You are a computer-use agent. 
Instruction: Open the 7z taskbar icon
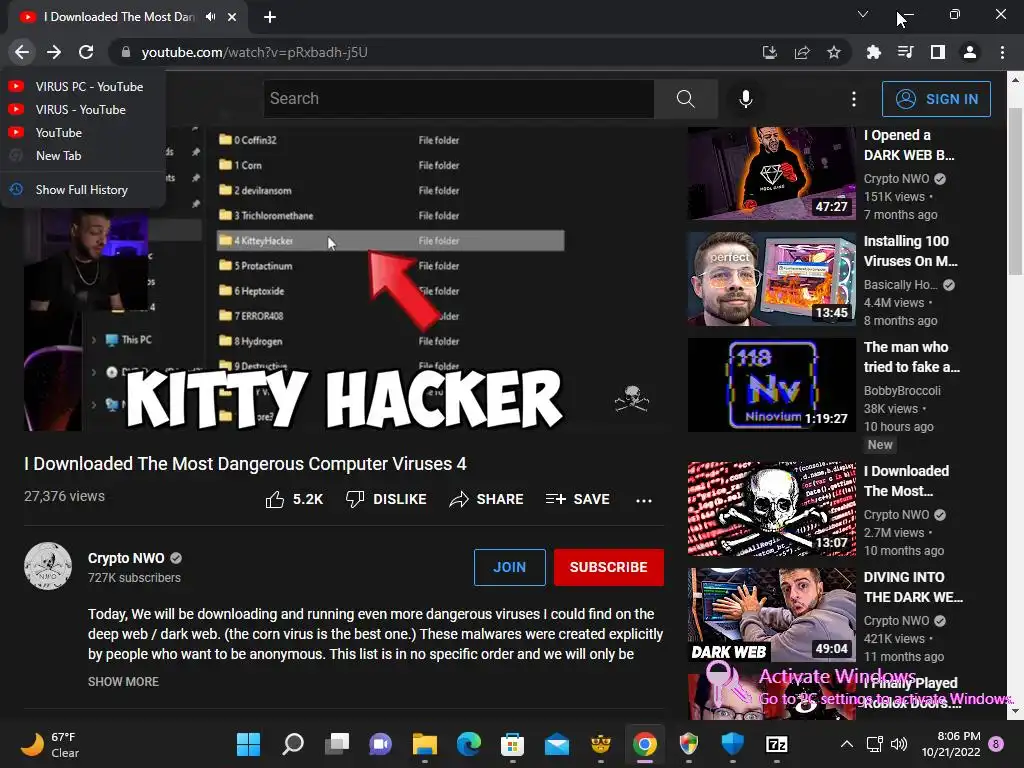coord(776,744)
